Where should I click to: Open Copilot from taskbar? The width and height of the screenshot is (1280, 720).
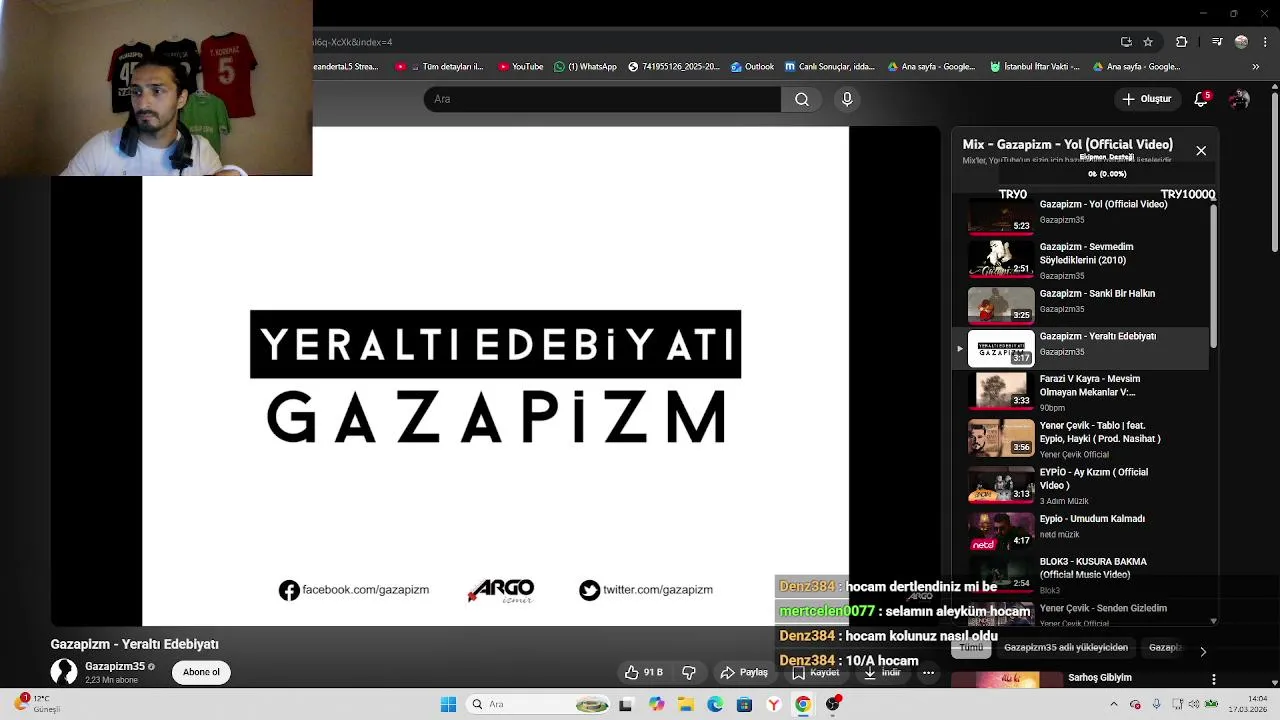point(656,704)
